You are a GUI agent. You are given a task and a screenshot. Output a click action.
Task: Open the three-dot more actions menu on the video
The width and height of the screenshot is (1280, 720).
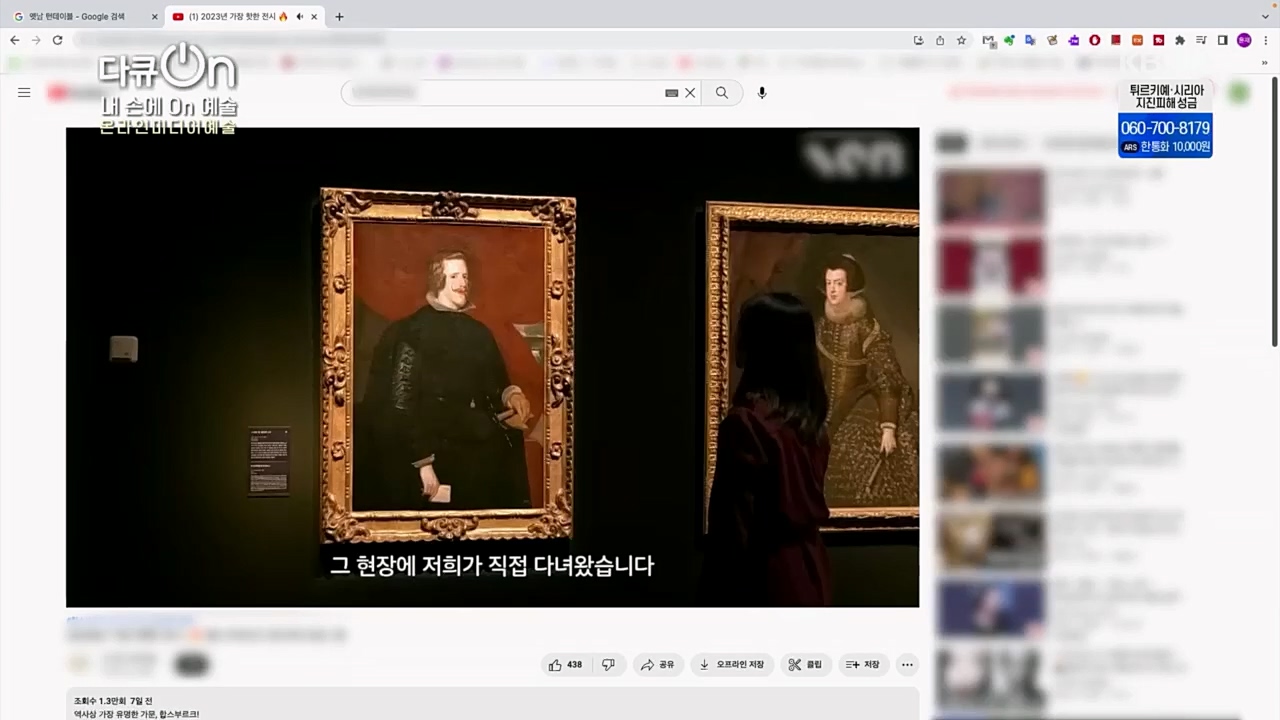907,664
